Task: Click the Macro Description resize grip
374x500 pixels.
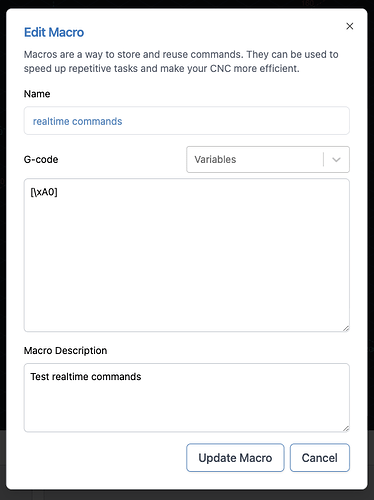Action: (346, 429)
